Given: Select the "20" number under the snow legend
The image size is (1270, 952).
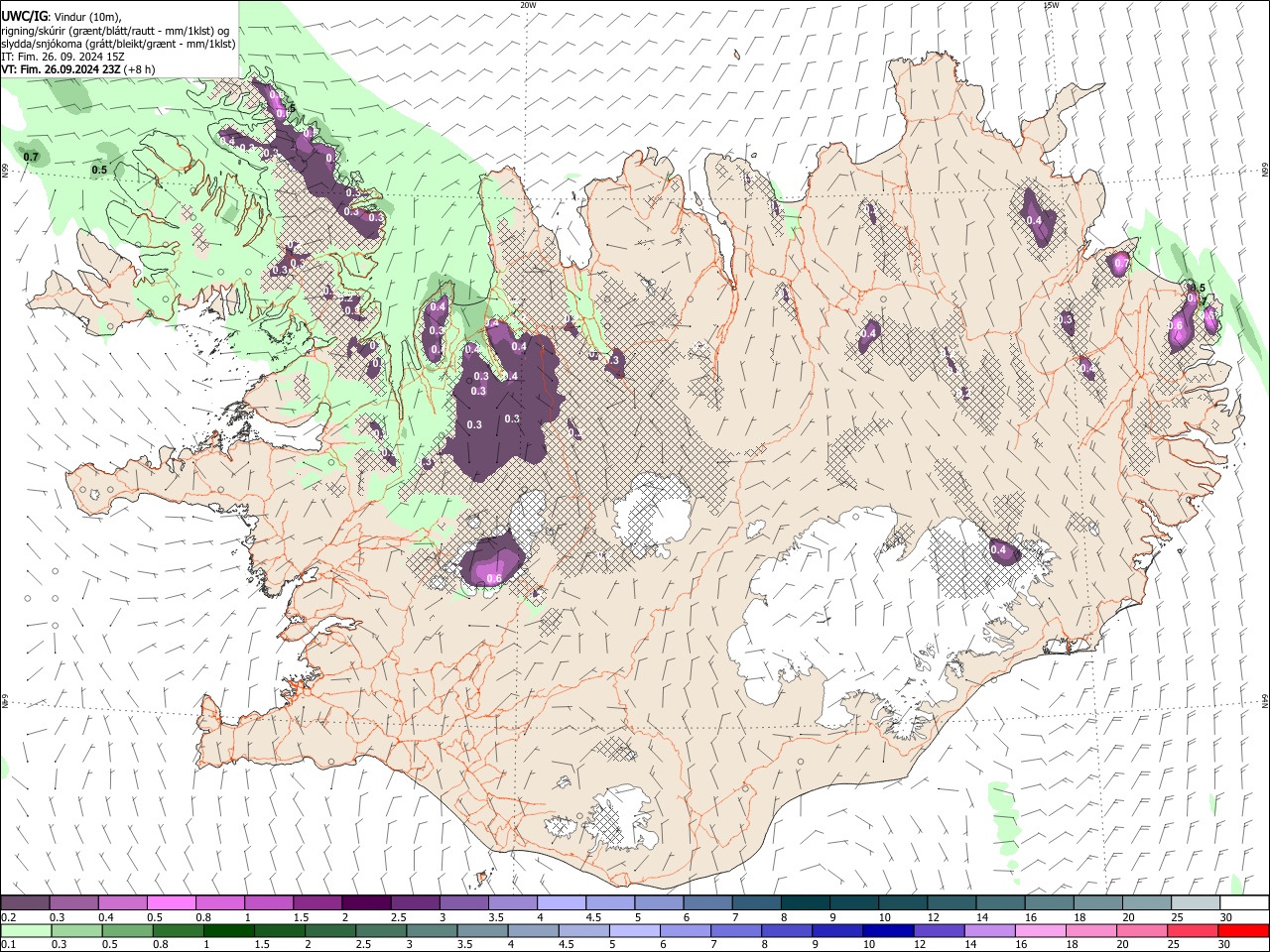Looking at the screenshot, I should point(1128,917).
